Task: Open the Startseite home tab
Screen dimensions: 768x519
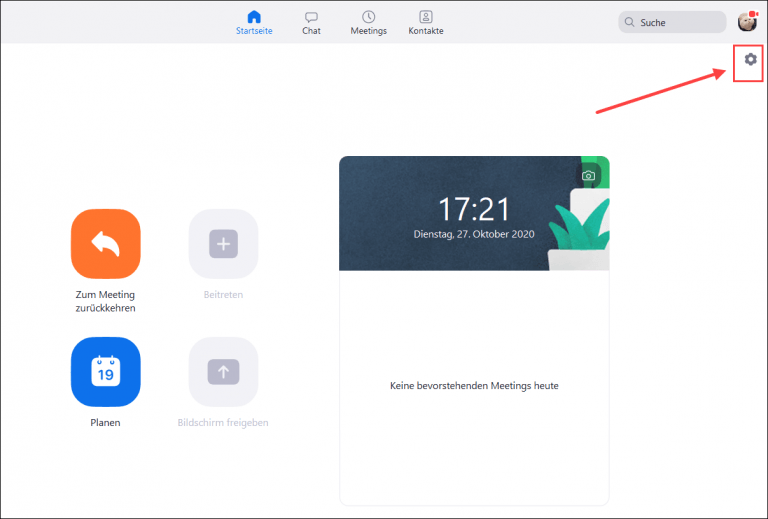Action: click(x=254, y=22)
